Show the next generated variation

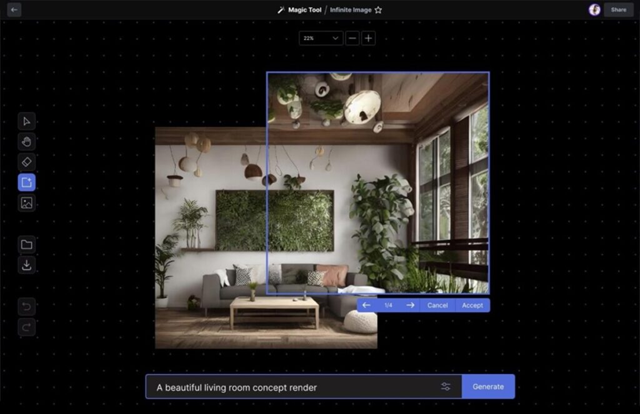(x=410, y=305)
